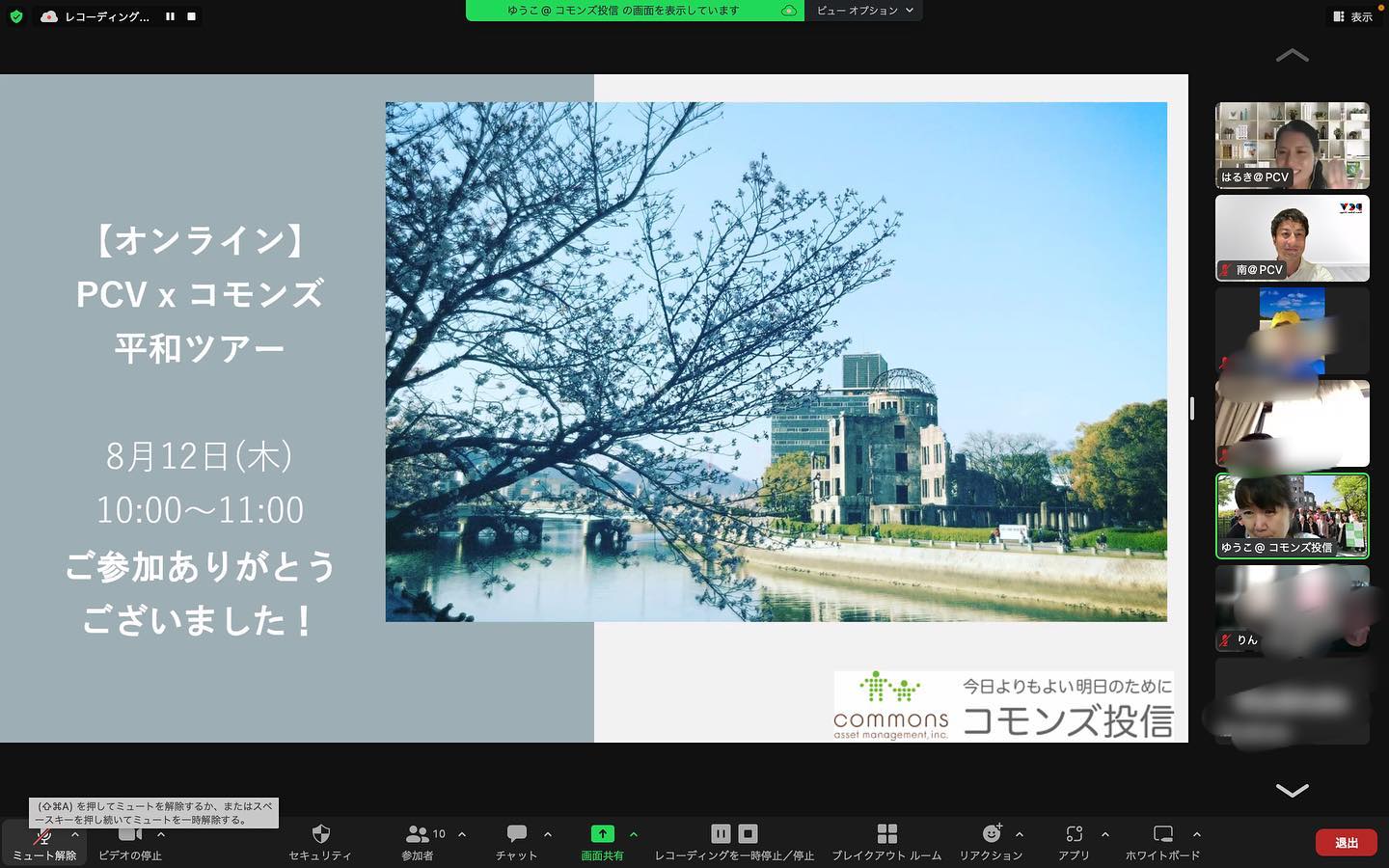
Task: Open the ビュー オプション dropdown
Action: click(x=863, y=11)
